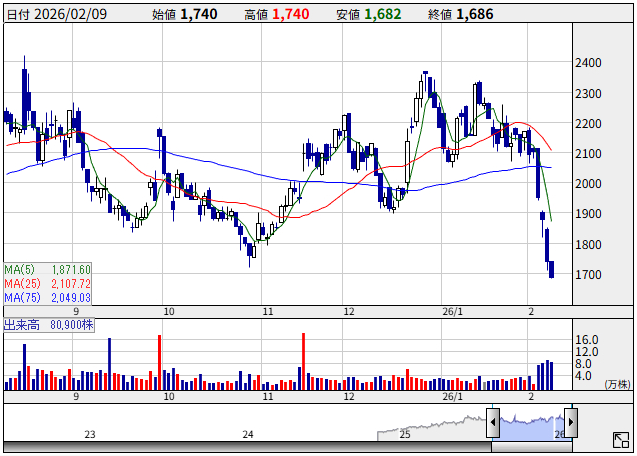Click the month 12 label under volume chart

(x=349, y=396)
